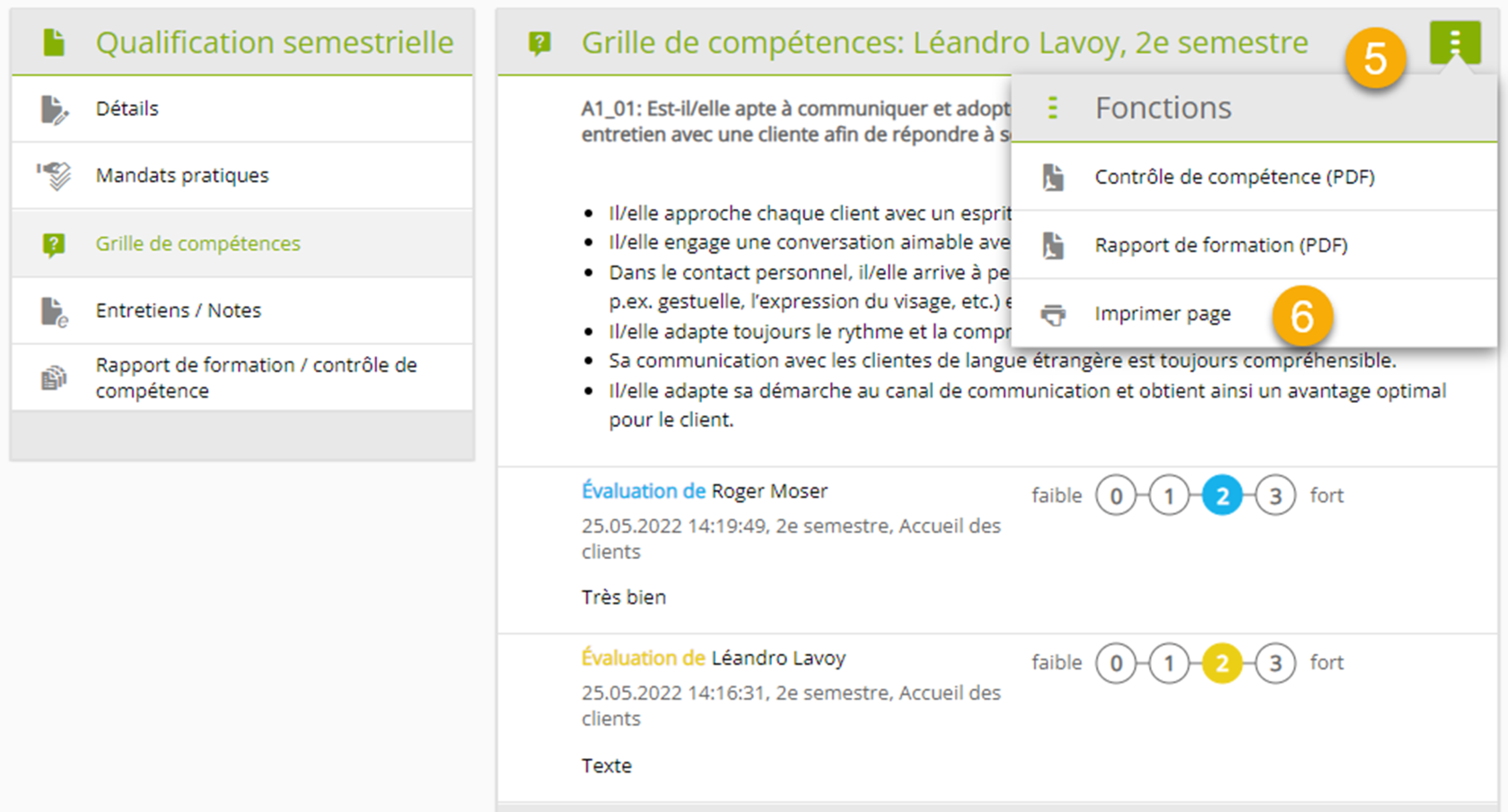Click the green three-dots Fonctions button
The image size is (1508, 812).
1454,41
